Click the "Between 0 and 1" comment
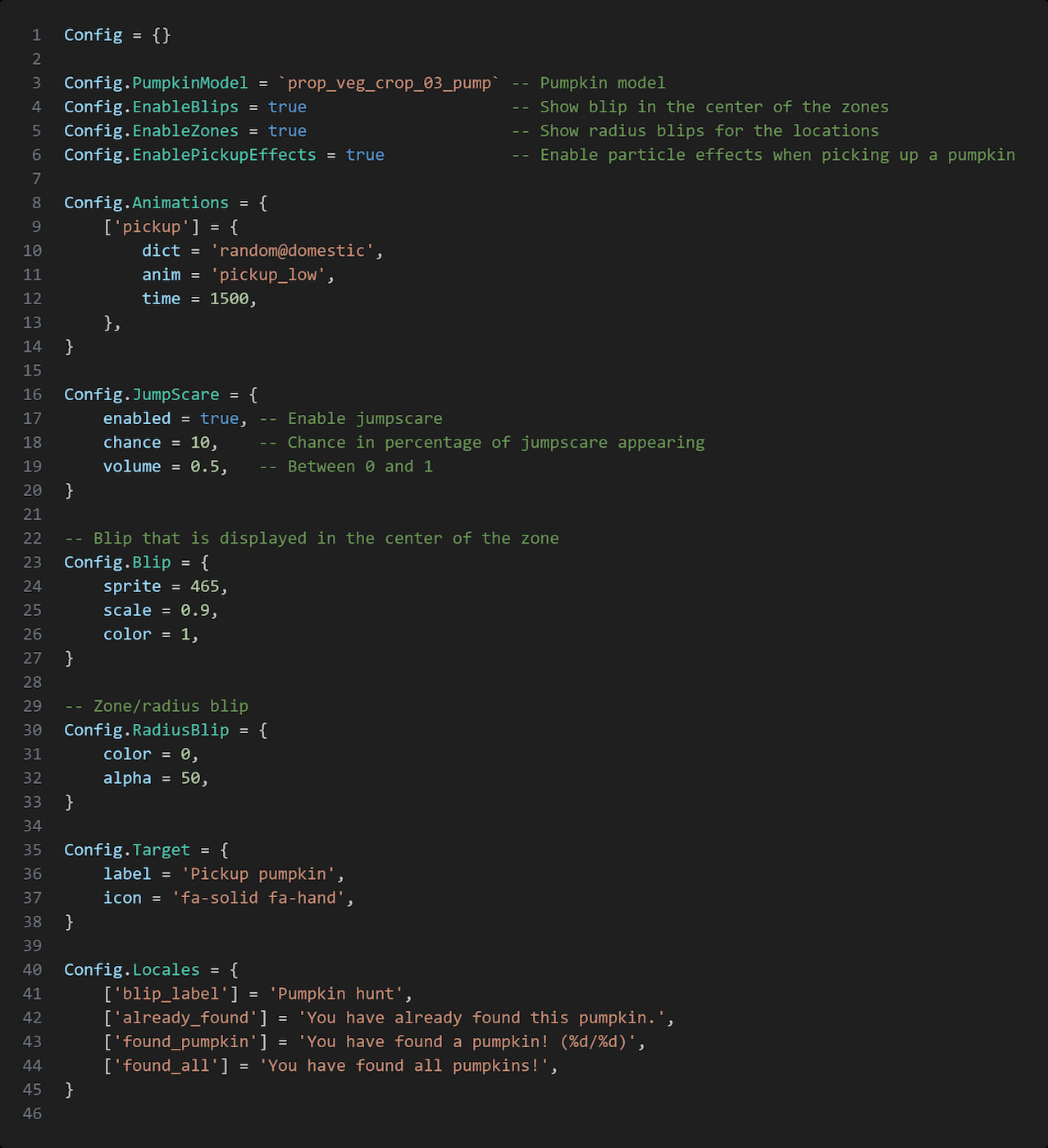Image resolution: width=1048 pixels, height=1148 pixels. click(x=346, y=467)
